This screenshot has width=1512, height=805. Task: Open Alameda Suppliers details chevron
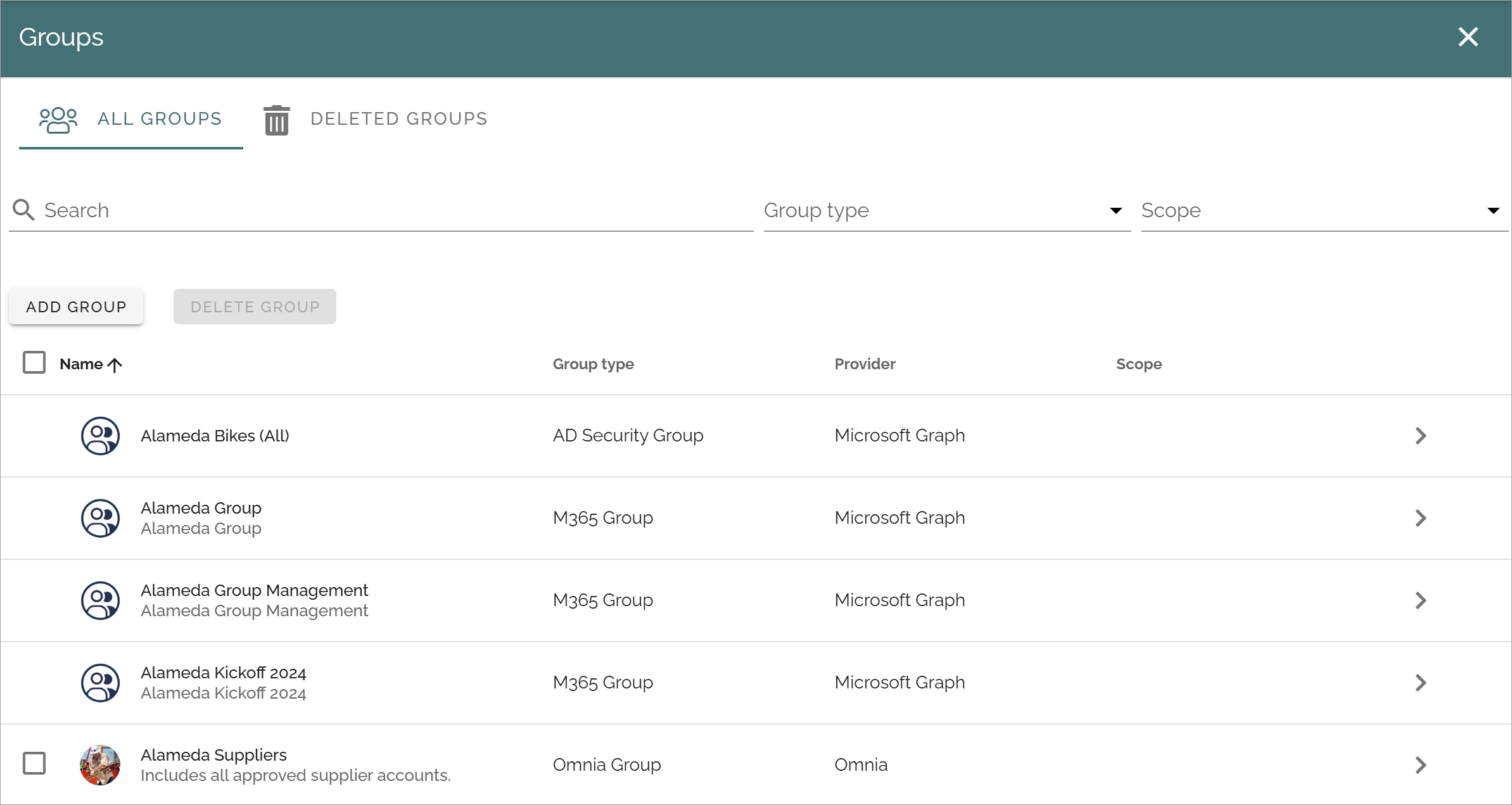tap(1421, 765)
